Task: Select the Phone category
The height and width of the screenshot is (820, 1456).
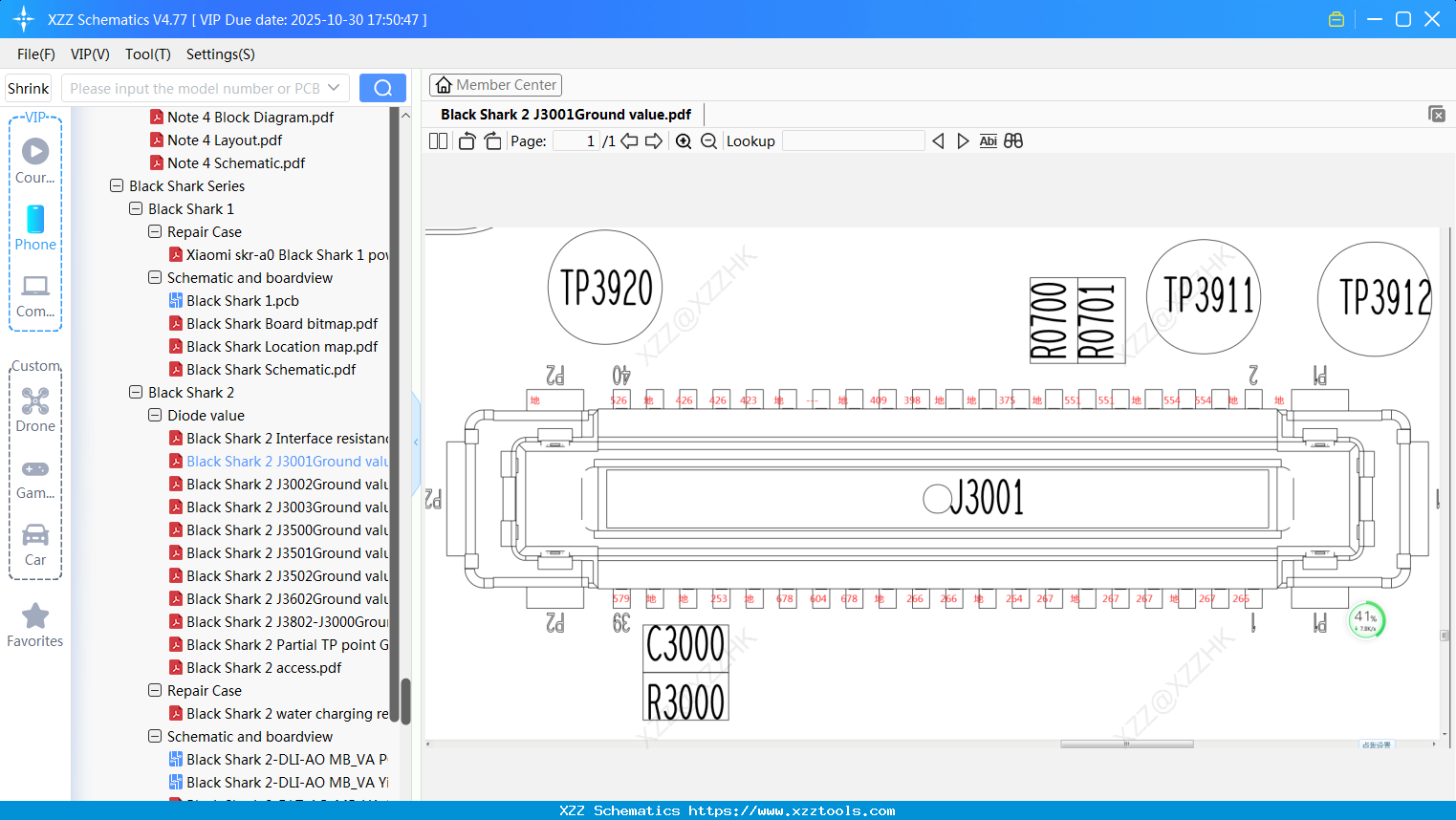Action: tap(35, 227)
